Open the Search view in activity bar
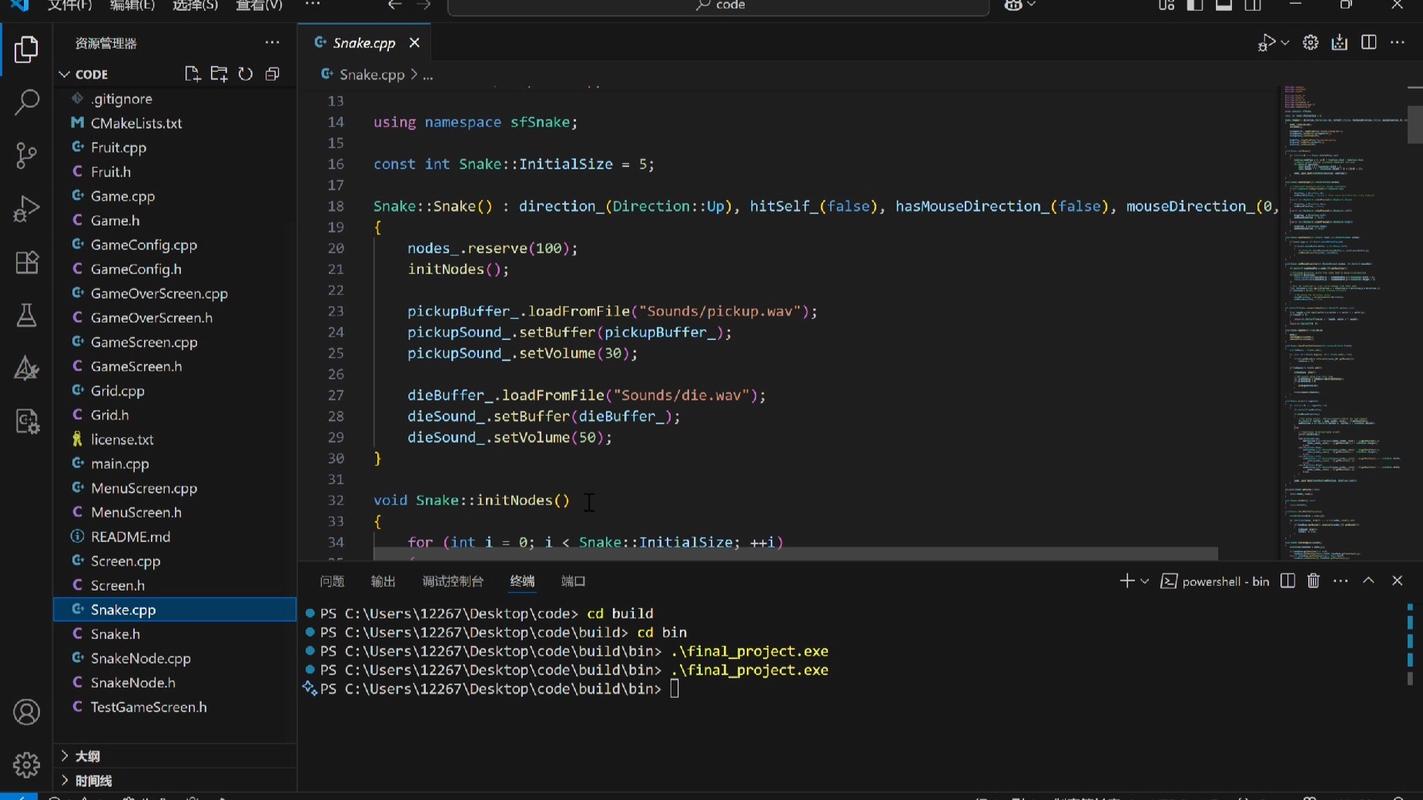This screenshot has width=1423, height=800. 27,102
